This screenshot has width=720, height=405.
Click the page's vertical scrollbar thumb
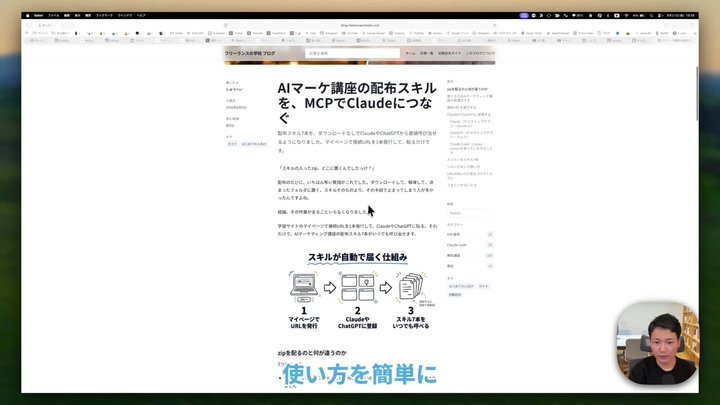697,94
